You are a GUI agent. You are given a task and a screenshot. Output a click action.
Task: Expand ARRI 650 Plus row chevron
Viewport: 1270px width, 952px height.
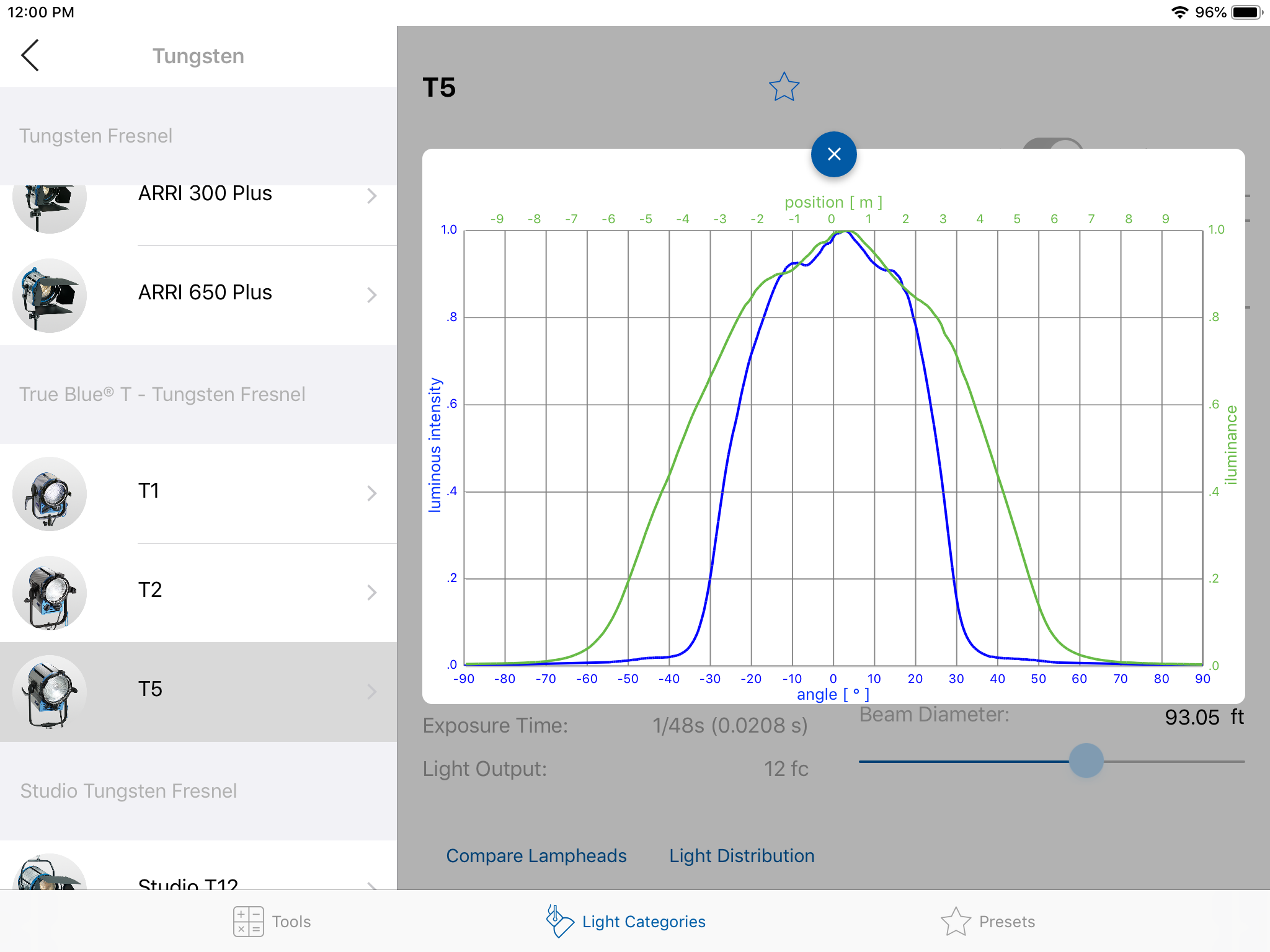(371, 295)
